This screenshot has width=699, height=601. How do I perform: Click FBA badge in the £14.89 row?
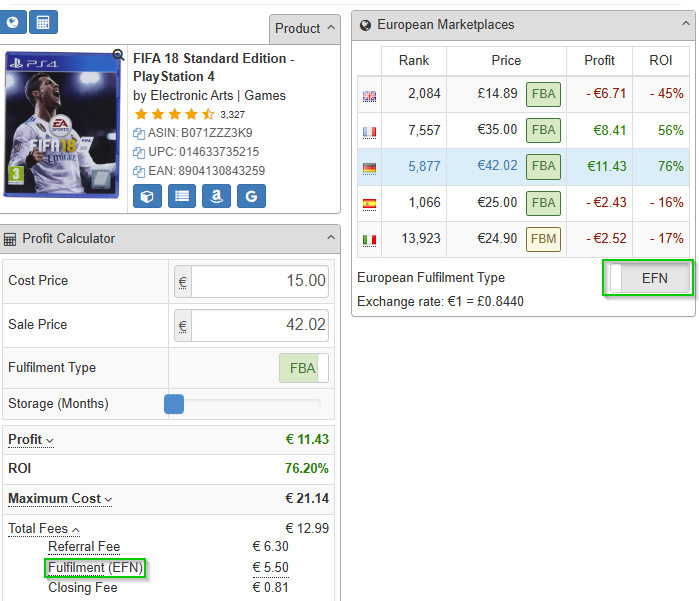point(543,94)
